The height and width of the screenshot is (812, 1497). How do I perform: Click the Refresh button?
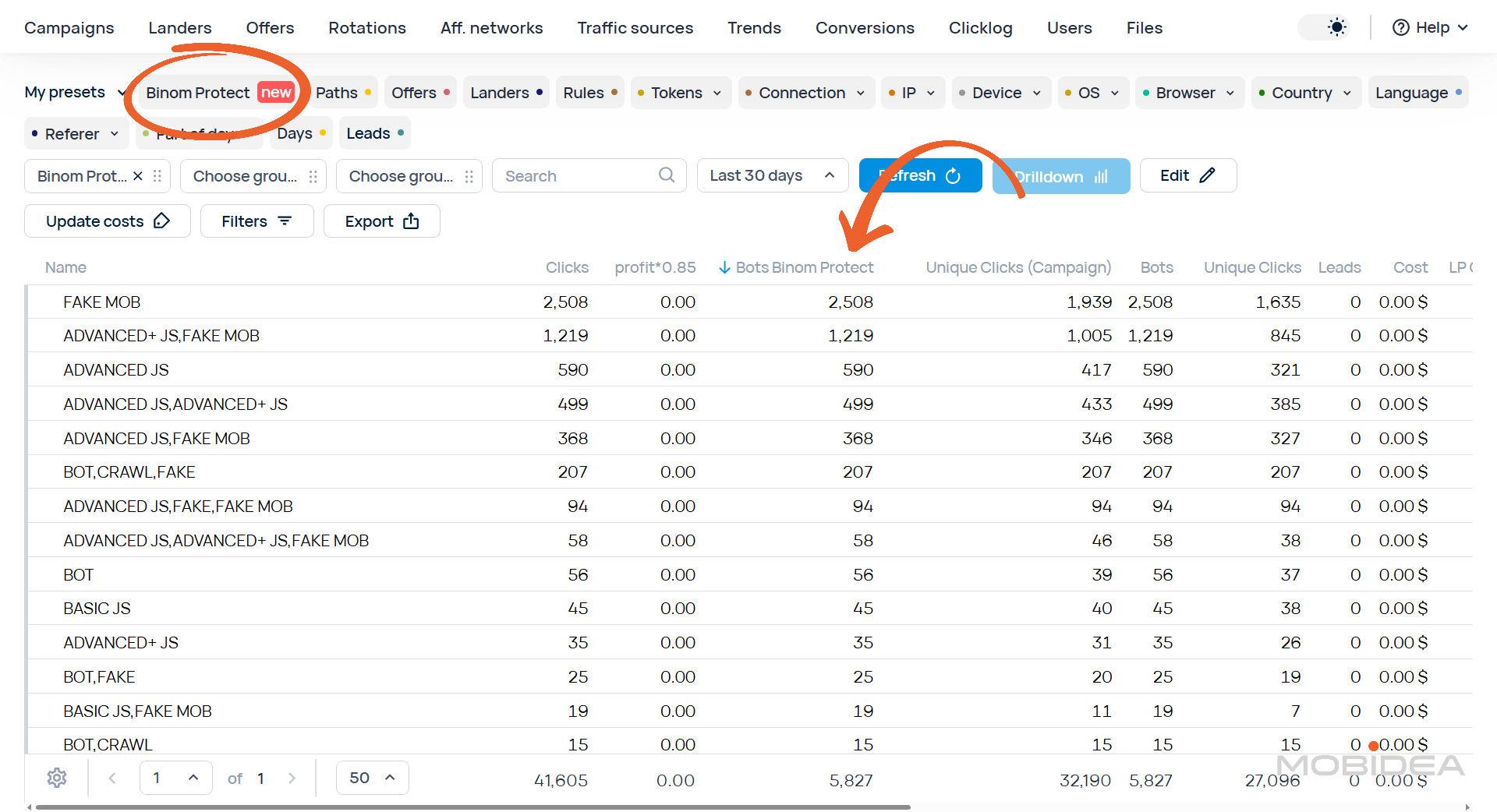[x=920, y=175]
